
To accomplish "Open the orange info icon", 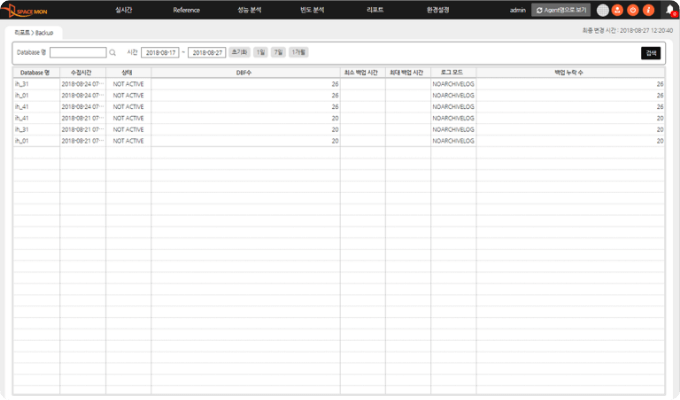I will pos(648,10).
